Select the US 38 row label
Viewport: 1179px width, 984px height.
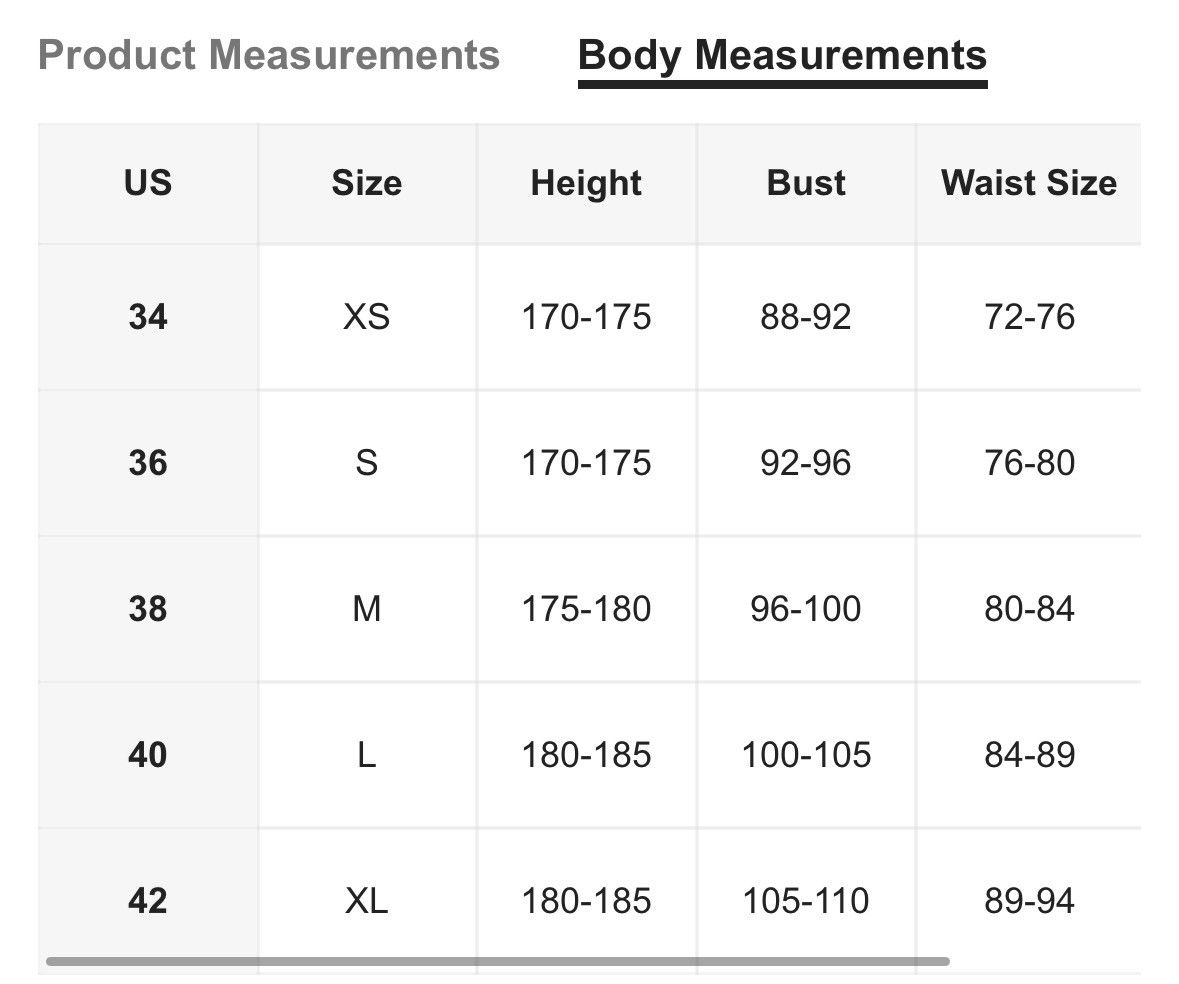(x=148, y=608)
